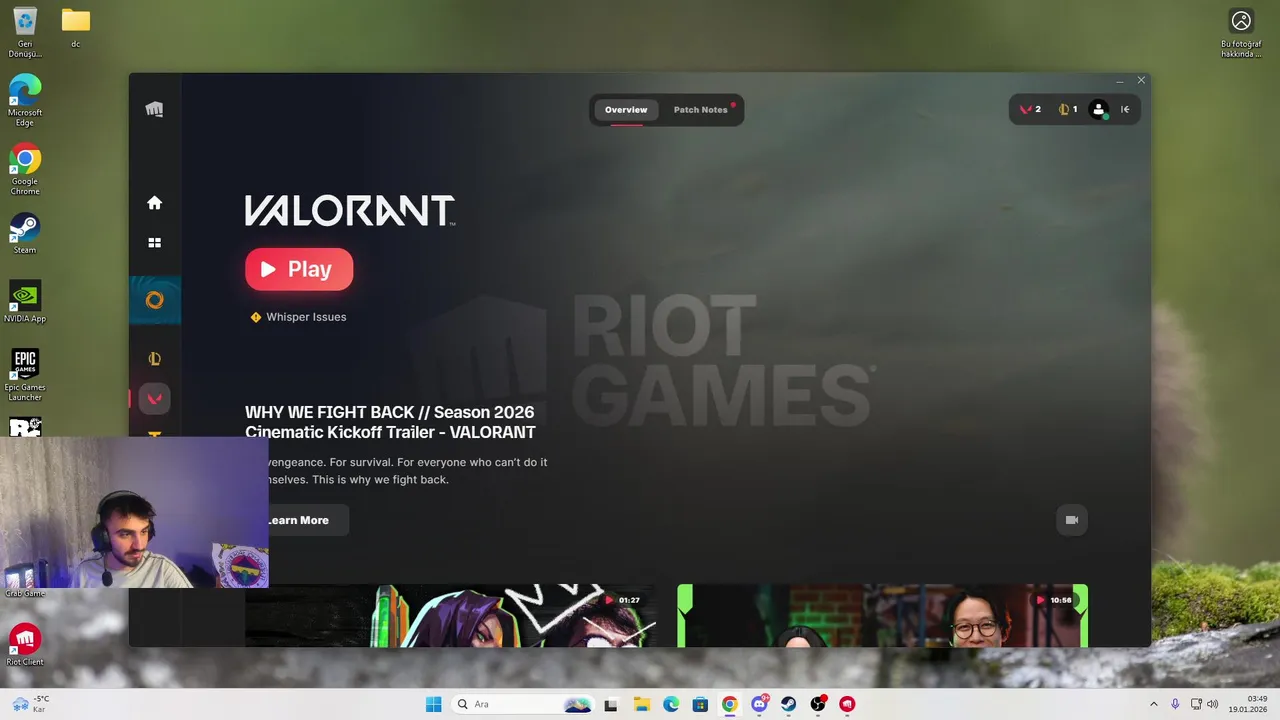Image resolution: width=1280 pixels, height=720 pixels.
Task: Select the Valorant icon in the sidebar
Action: (x=154, y=398)
